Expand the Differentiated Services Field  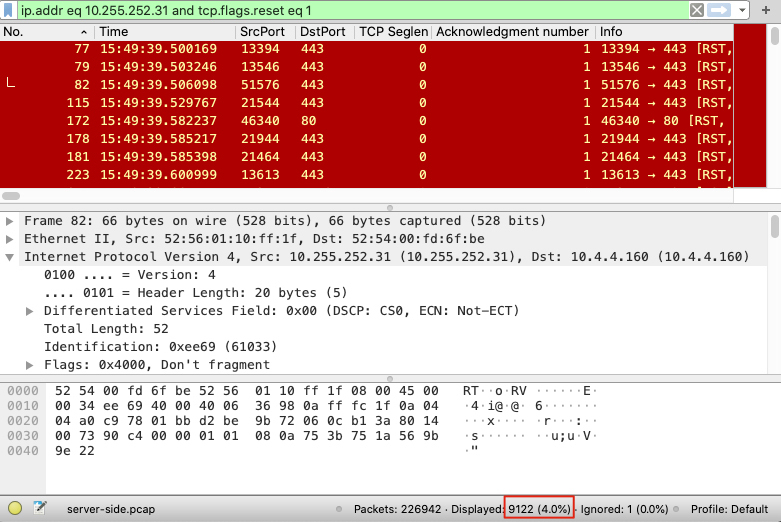coord(30,311)
